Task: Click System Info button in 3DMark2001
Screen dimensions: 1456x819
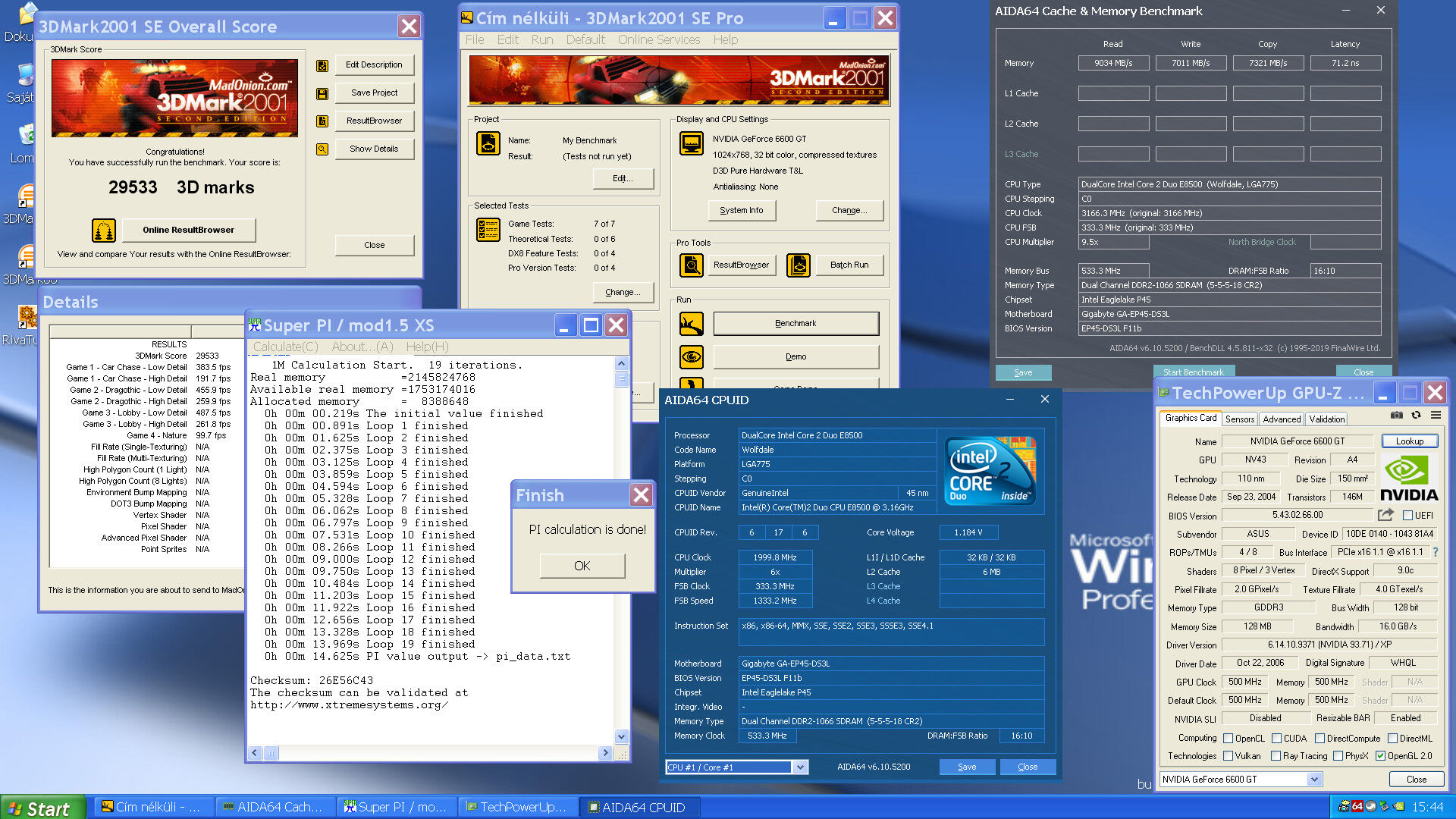Action: [x=741, y=210]
